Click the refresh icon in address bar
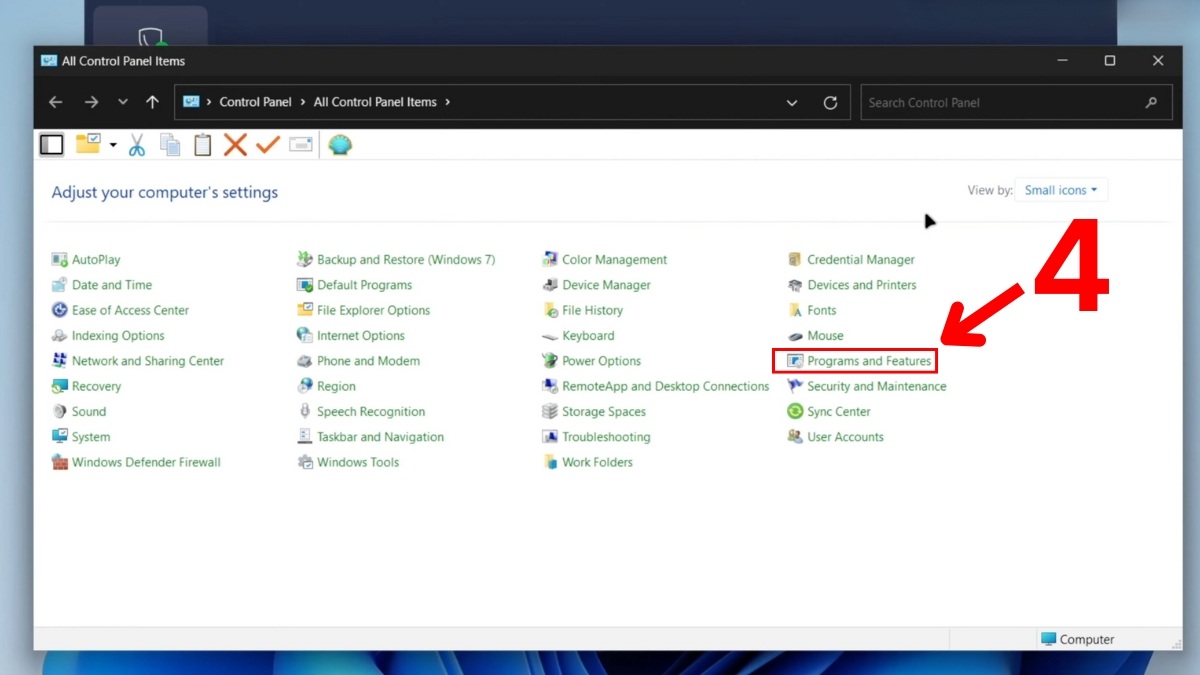 pos(830,102)
